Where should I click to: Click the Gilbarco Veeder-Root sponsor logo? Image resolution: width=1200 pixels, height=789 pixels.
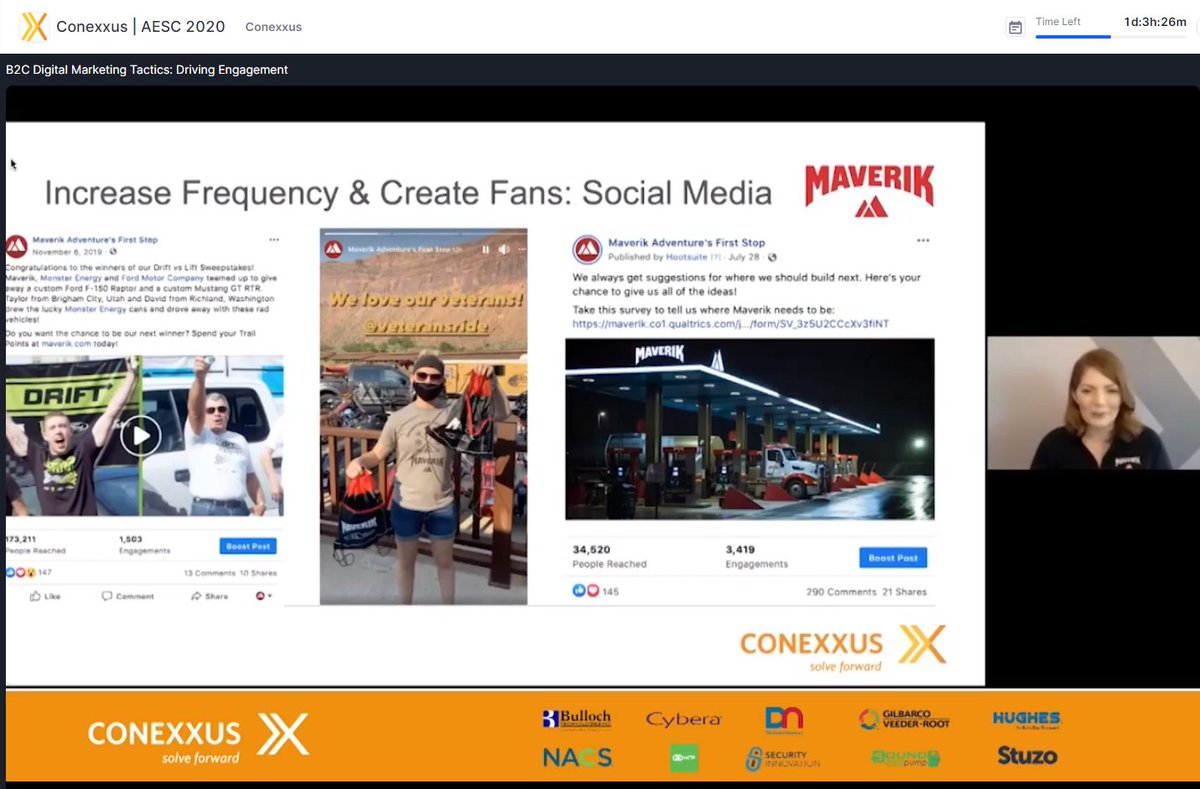[x=904, y=719]
